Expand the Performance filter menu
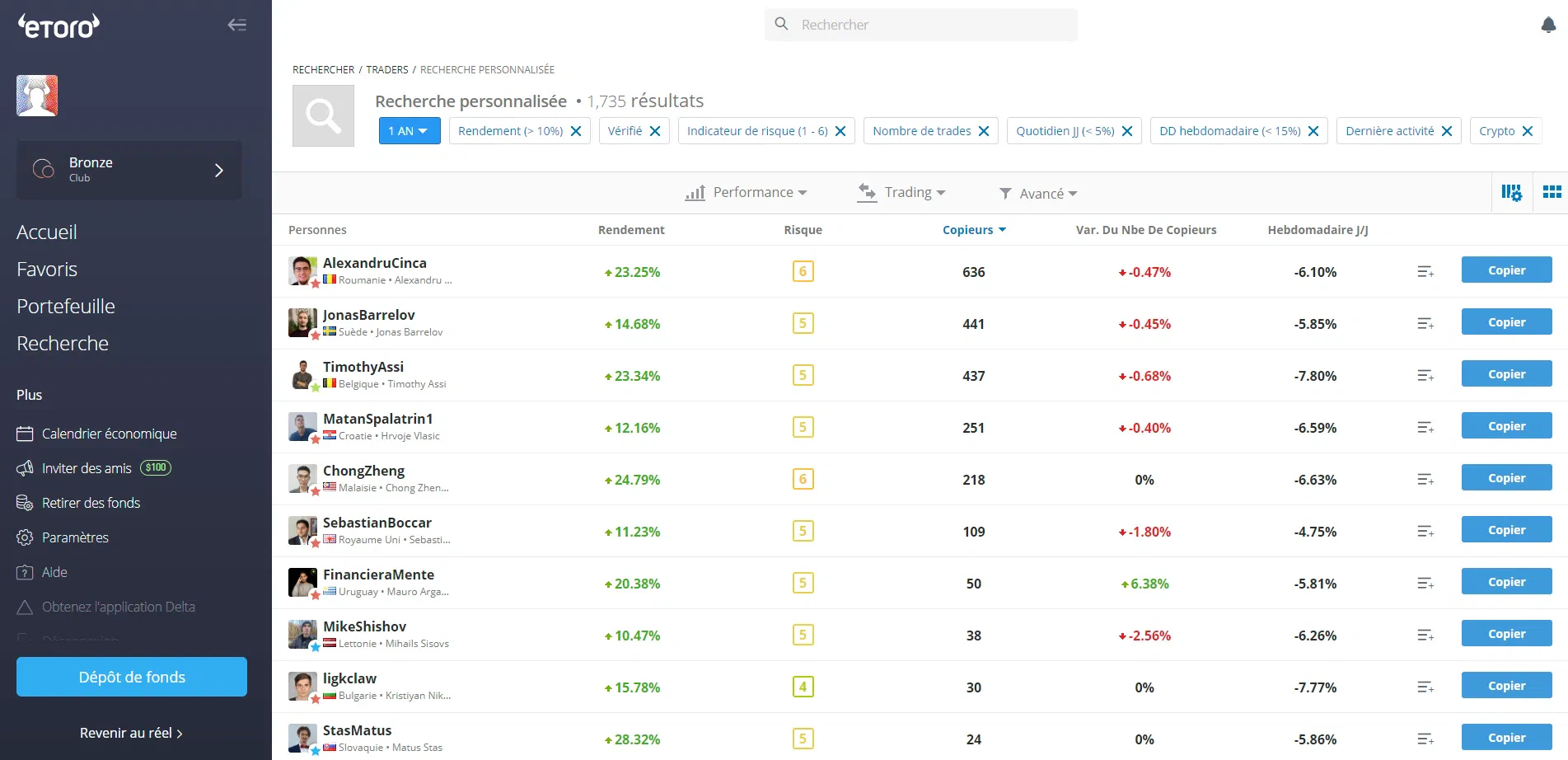 [747, 193]
